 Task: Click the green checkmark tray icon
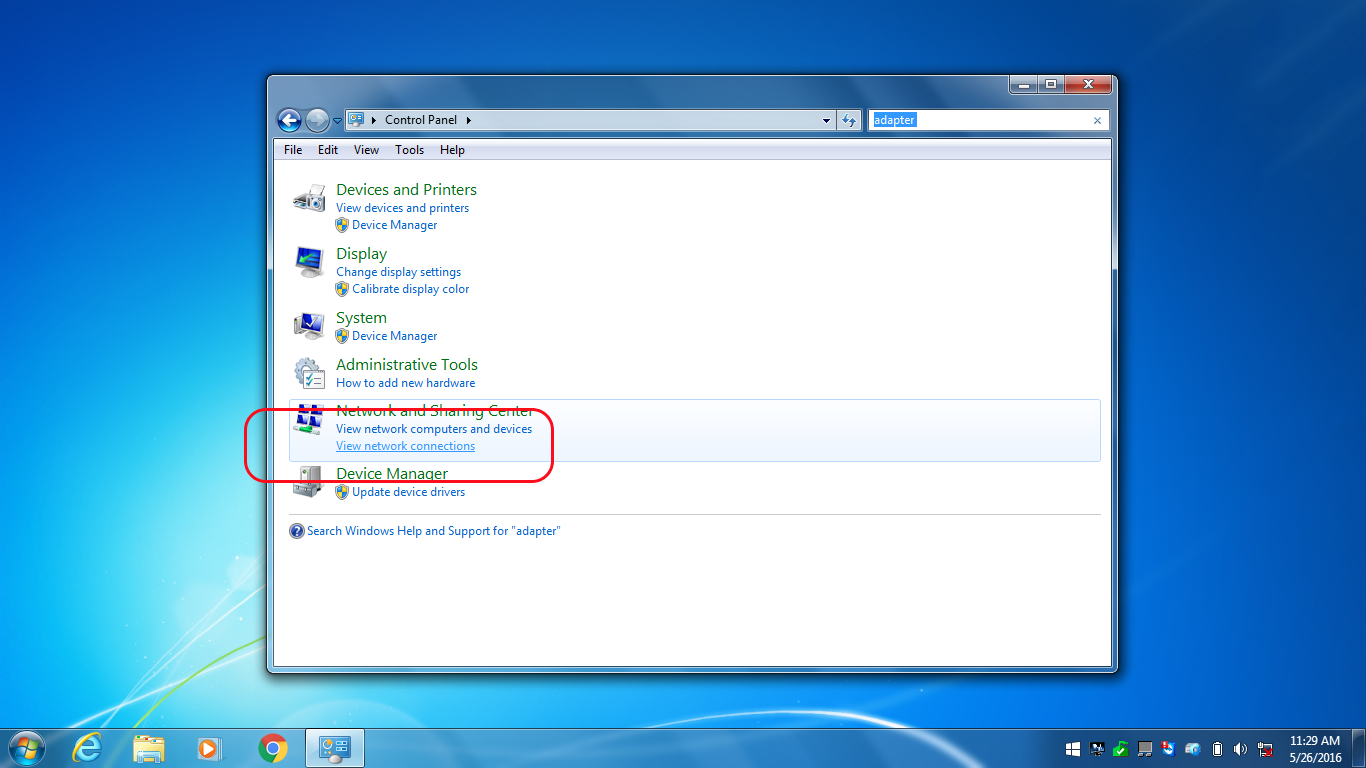(x=1121, y=748)
